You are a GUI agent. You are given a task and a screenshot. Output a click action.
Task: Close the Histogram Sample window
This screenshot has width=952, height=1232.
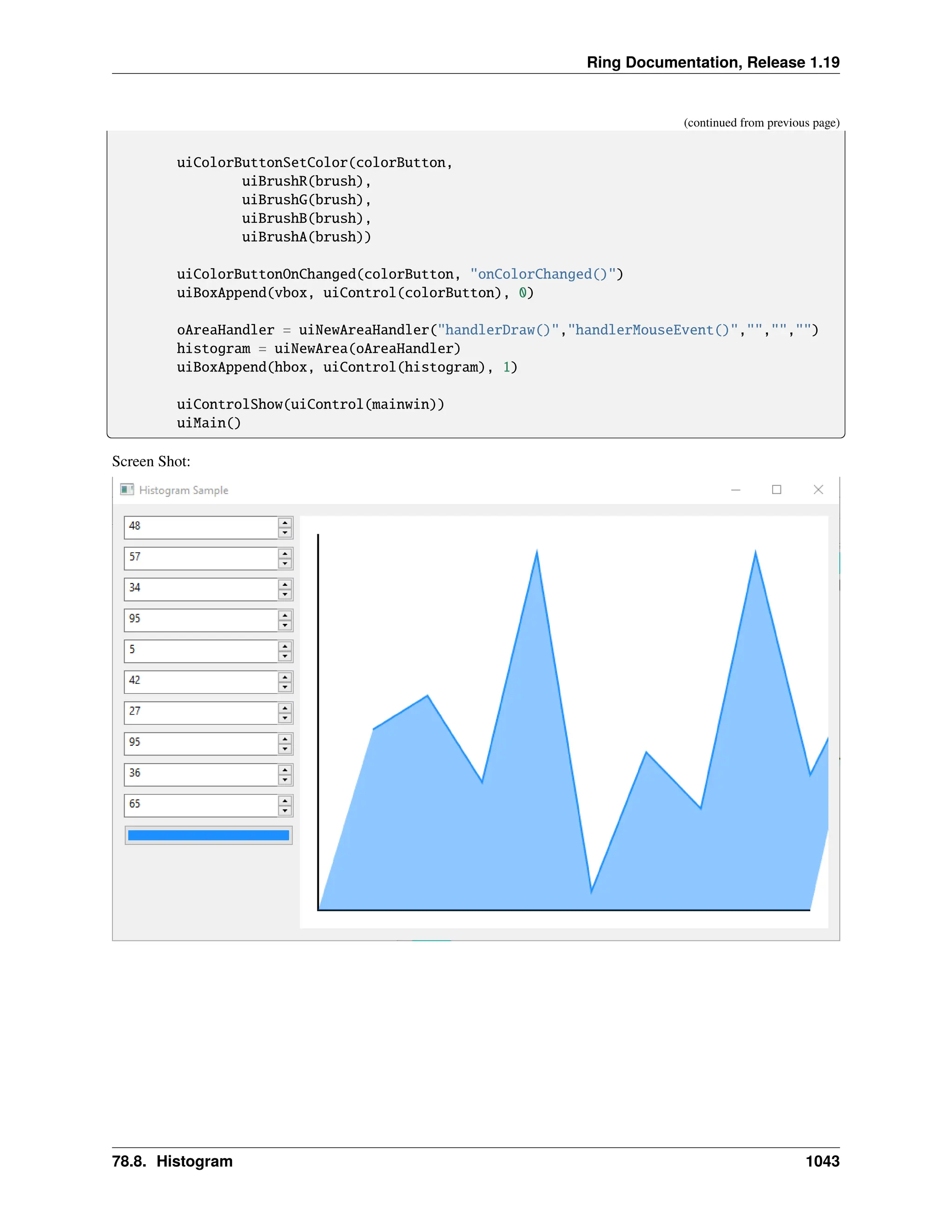pyautogui.click(x=818, y=490)
